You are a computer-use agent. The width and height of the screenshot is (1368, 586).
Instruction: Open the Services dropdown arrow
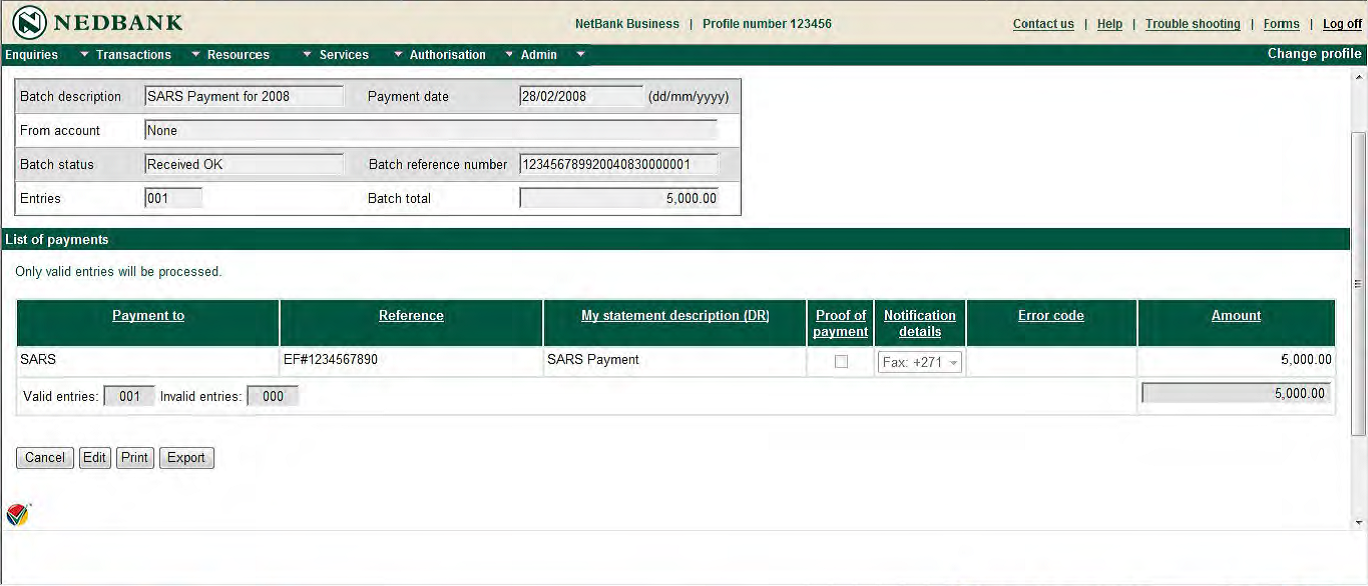pyautogui.click(x=400, y=55)
